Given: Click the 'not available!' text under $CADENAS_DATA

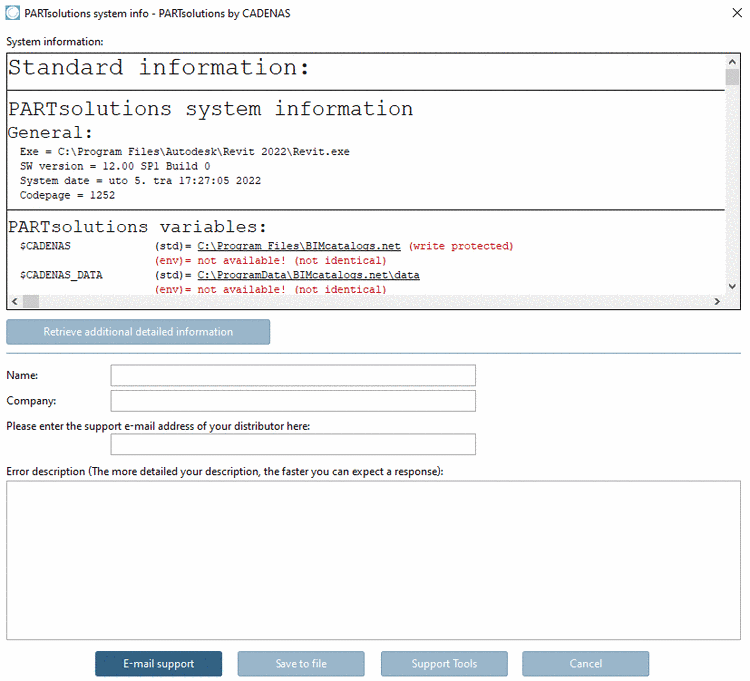Looking at the screenshot, I should [242, 289].
